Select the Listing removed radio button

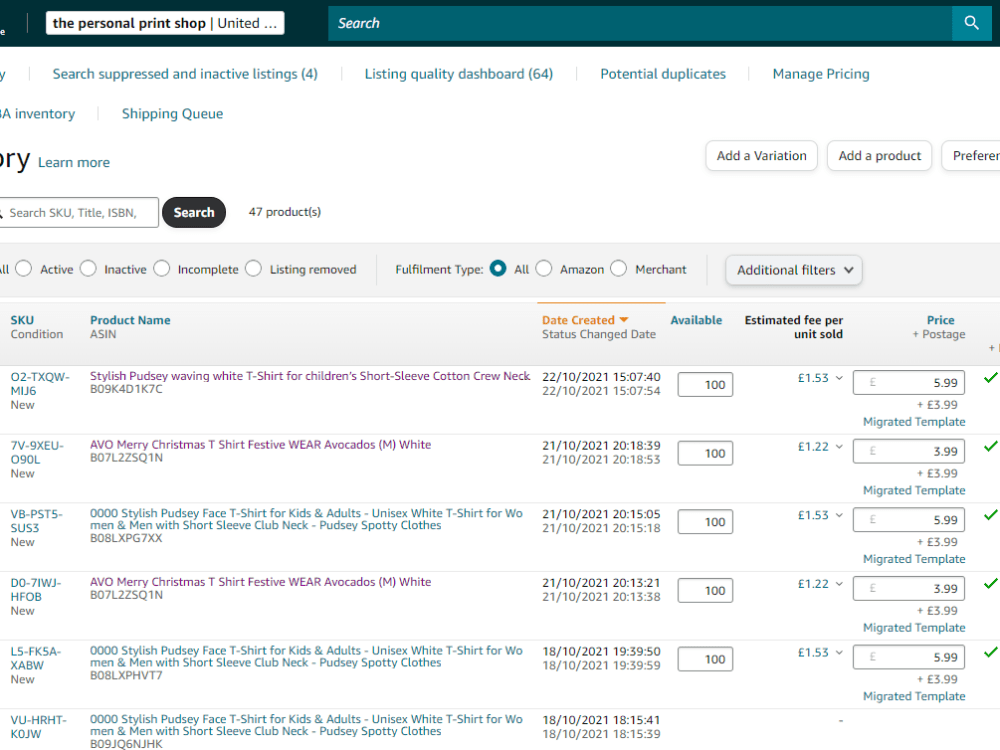pyautogui.click(x=253, y=268)
